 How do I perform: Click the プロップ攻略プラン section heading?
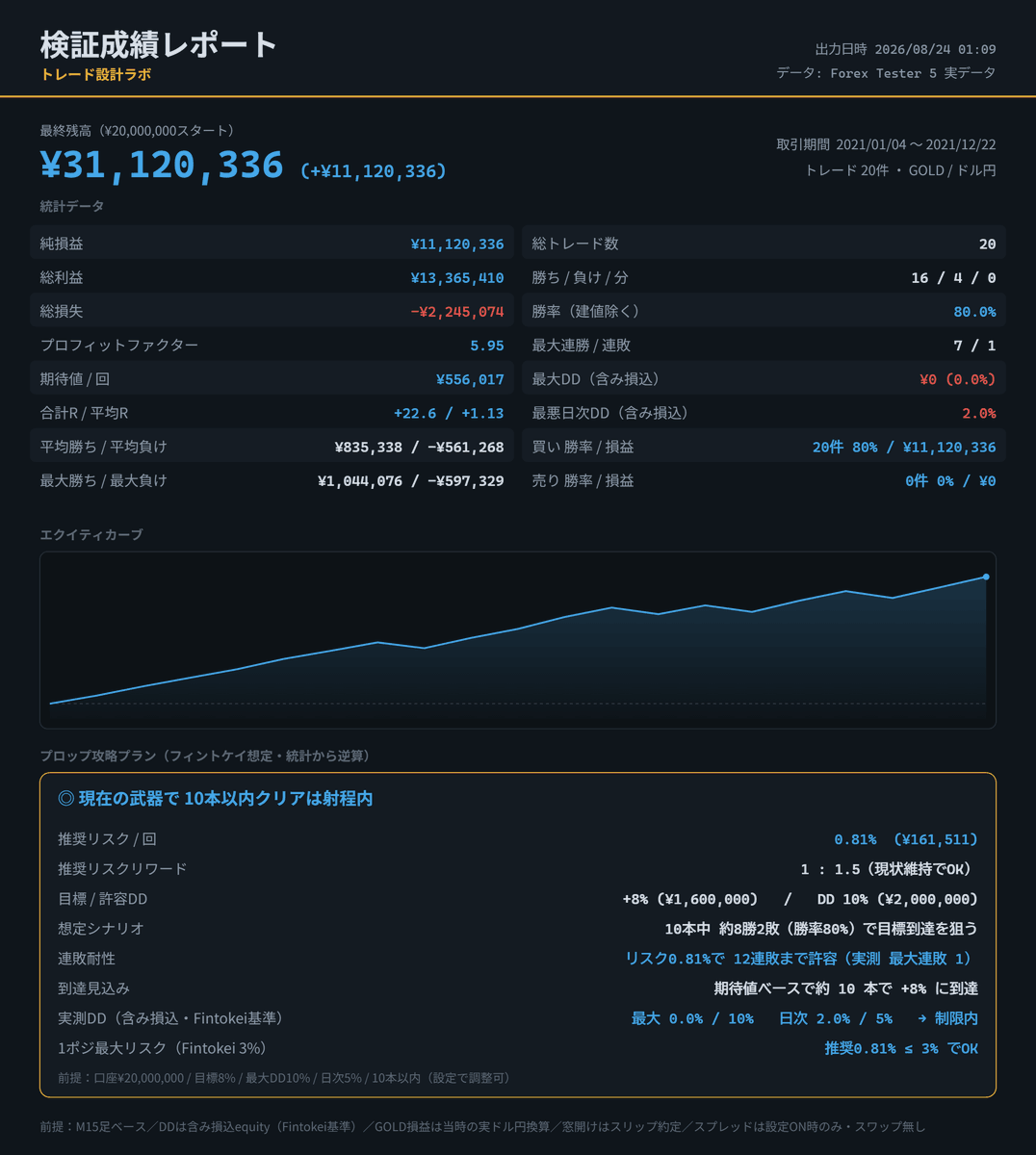coord(205,756)
